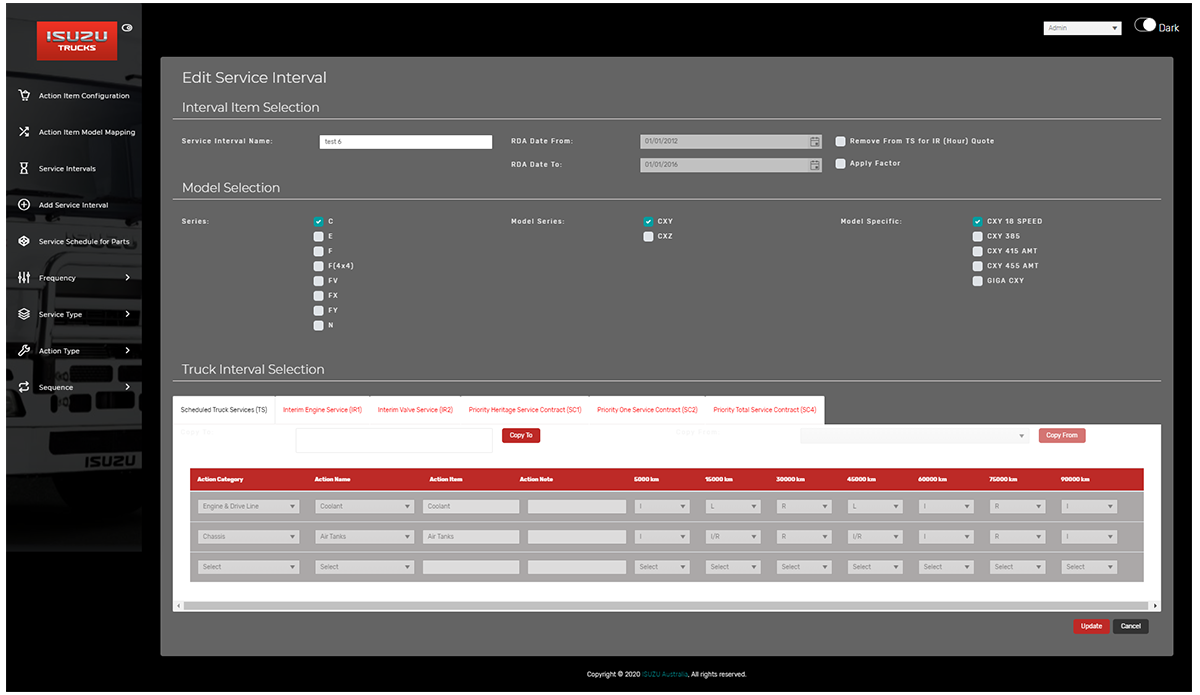
Task: Click the Frequency sliders icon in sidebar
Action: click(x=24, y=278)
